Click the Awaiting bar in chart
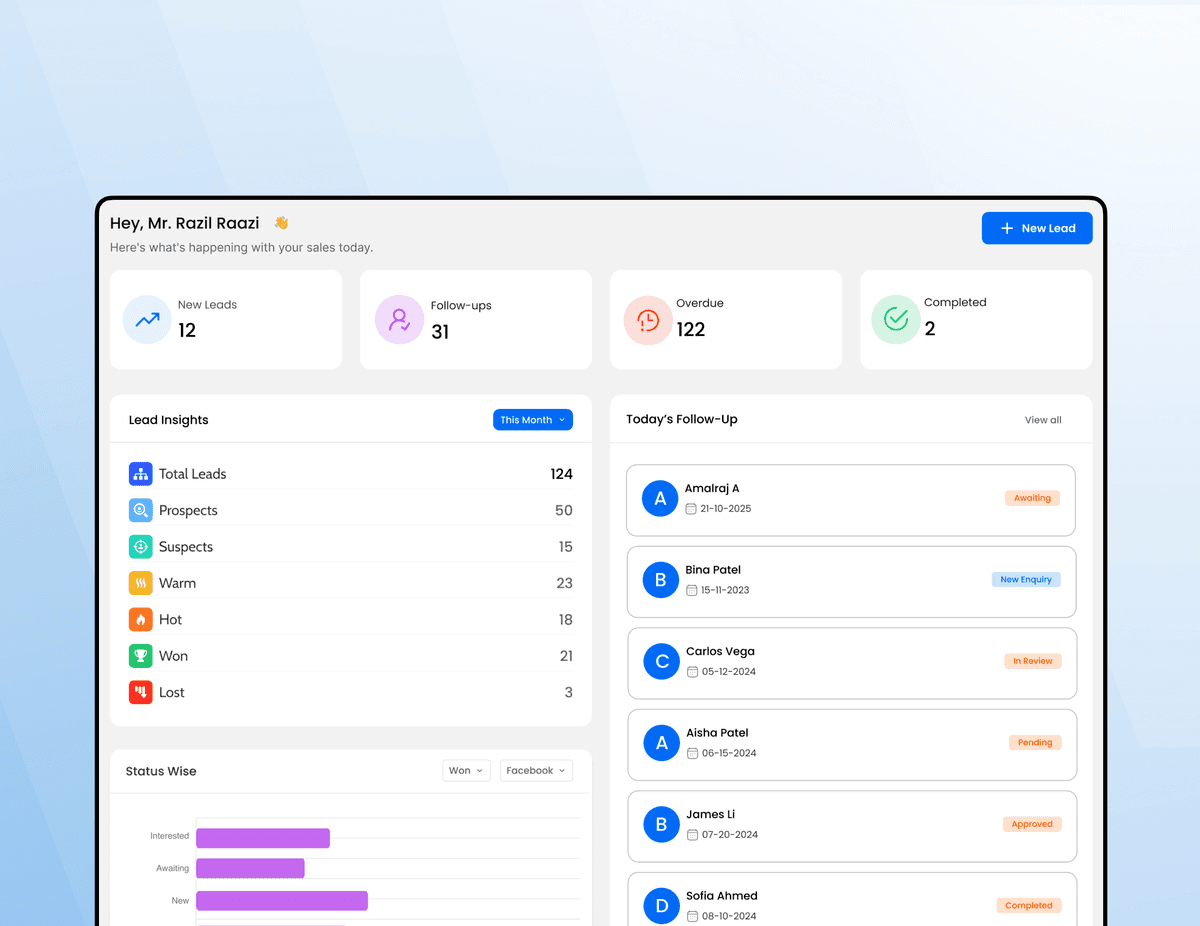Screen dimensions: 1200x926 click(x=250, y=869)
